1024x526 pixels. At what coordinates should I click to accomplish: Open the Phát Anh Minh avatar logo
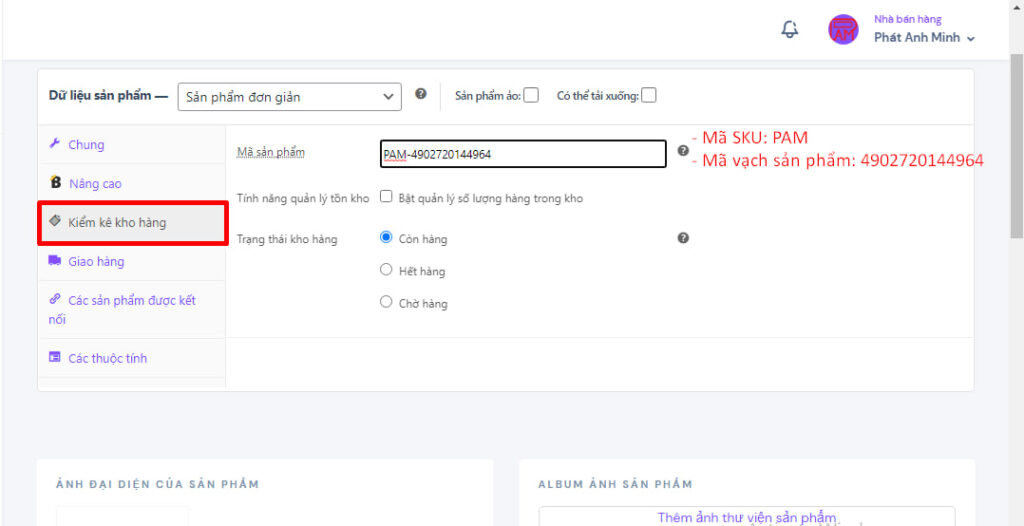click(843, 29)
